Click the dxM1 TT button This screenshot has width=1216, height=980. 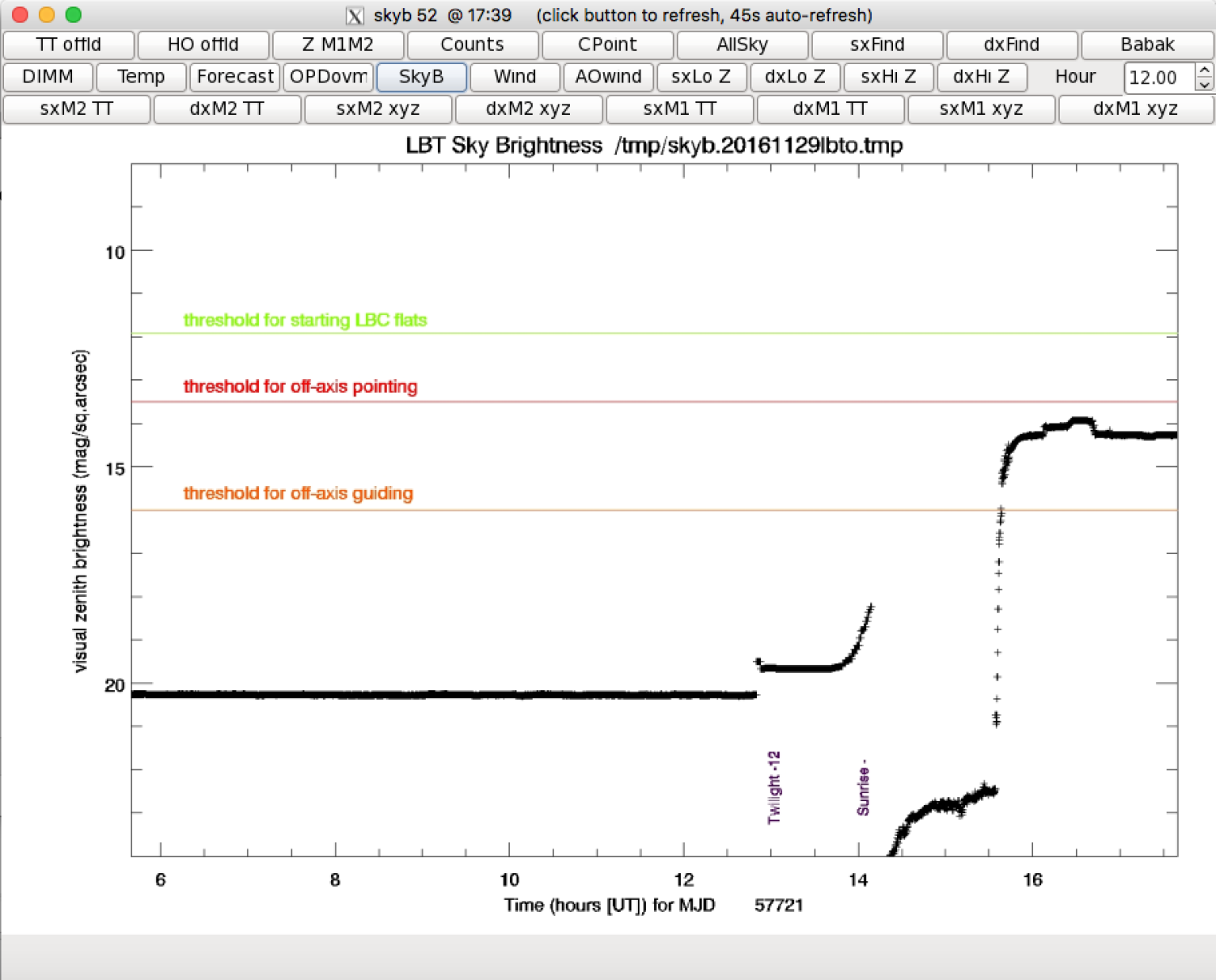point(830,108)
